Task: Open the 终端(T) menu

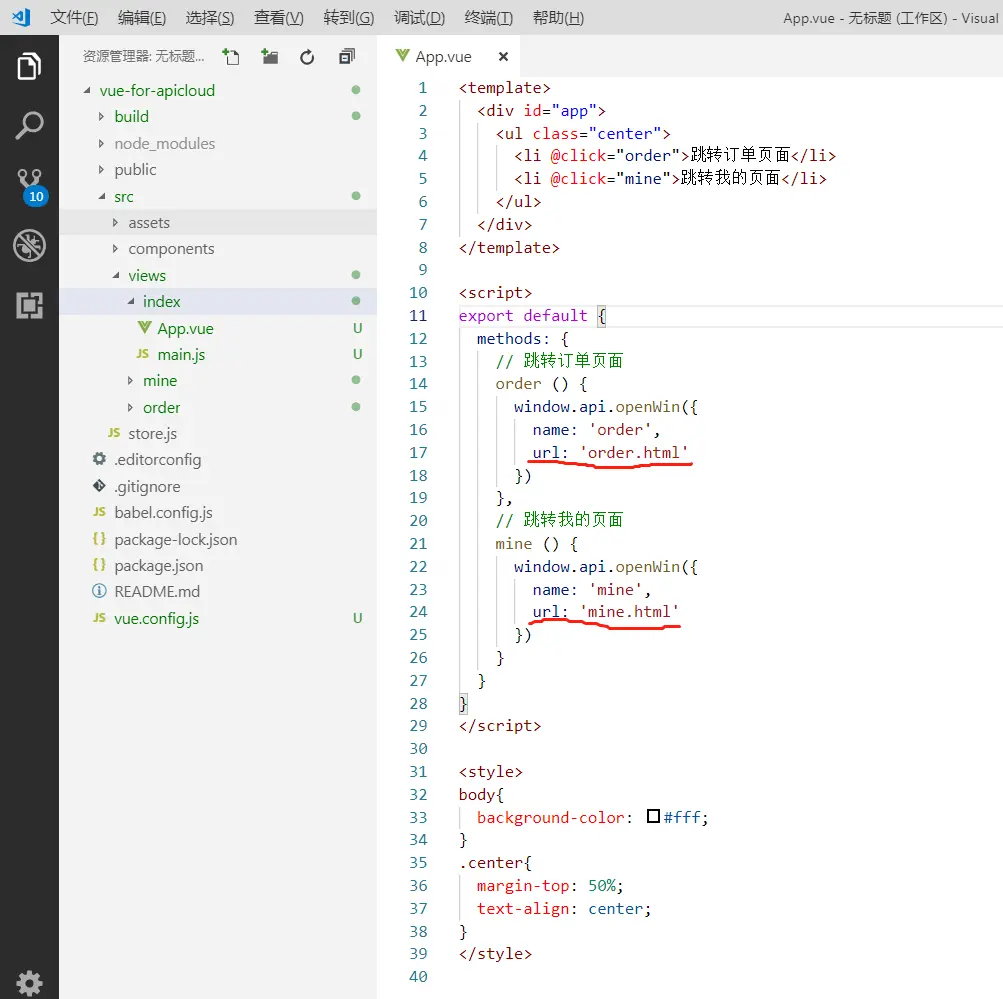Action: [489, 17]
